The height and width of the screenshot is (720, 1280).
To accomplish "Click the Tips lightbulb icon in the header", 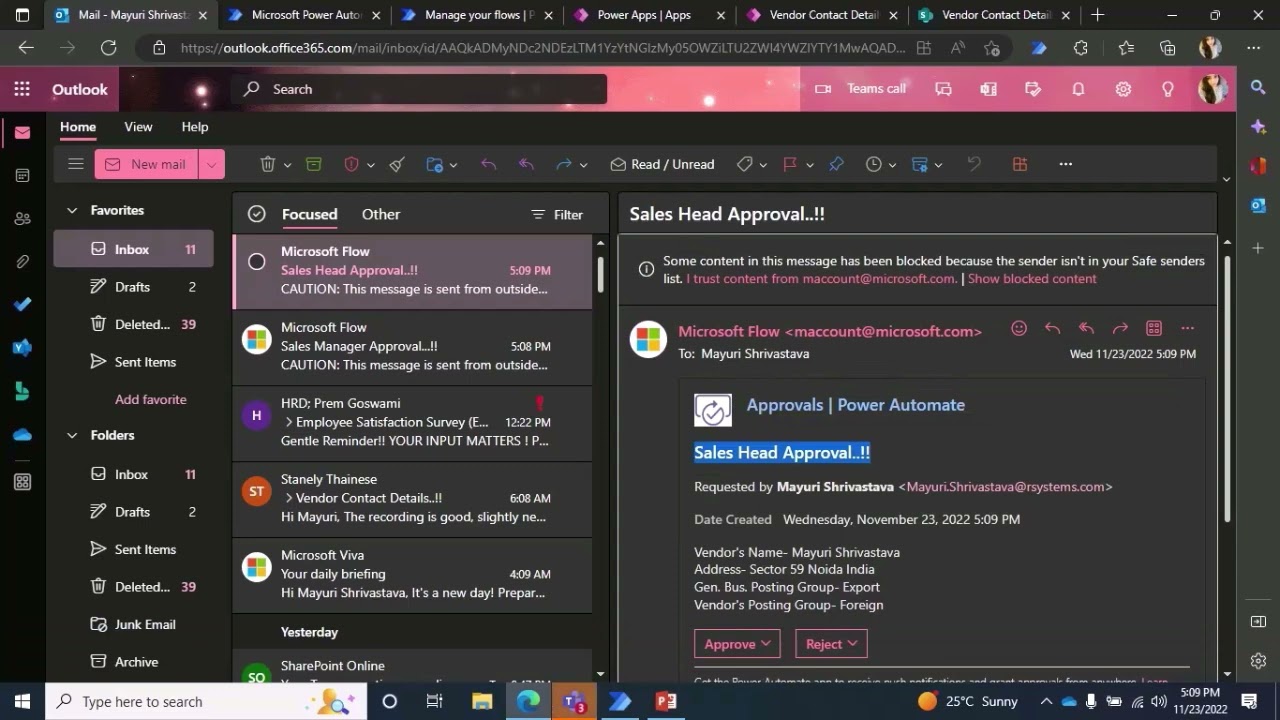I will [x=1168, y=89].
